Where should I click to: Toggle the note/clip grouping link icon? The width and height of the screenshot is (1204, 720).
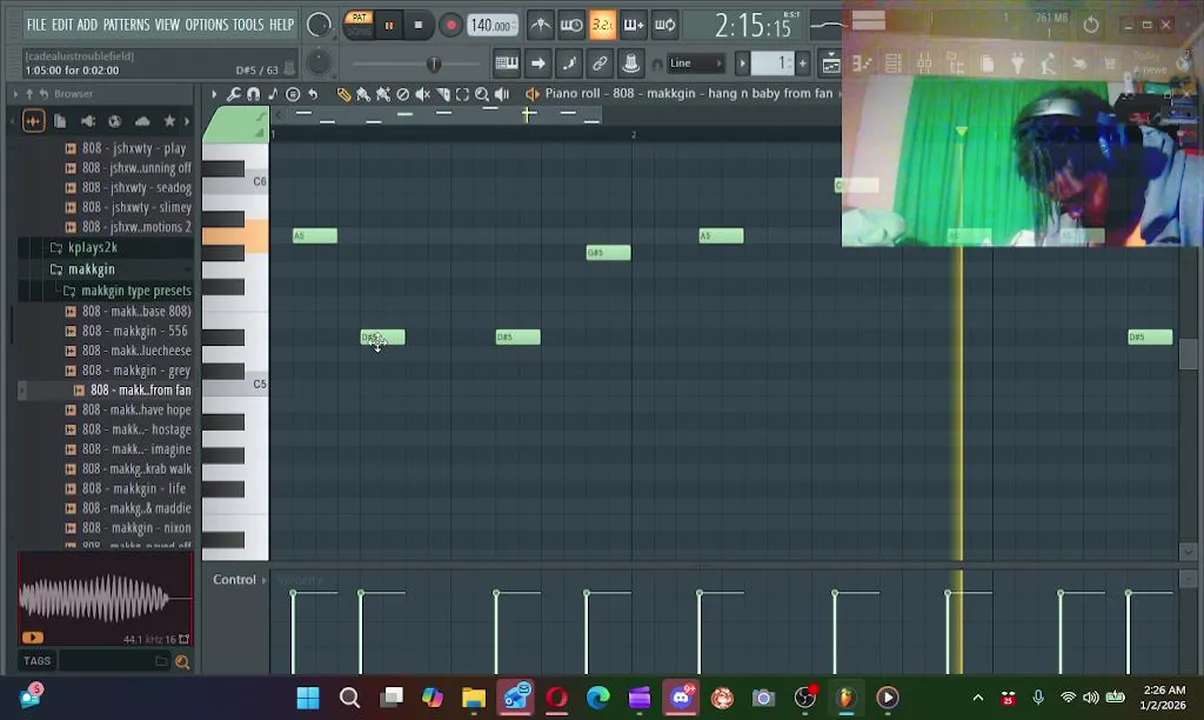[x=600, y=64]
